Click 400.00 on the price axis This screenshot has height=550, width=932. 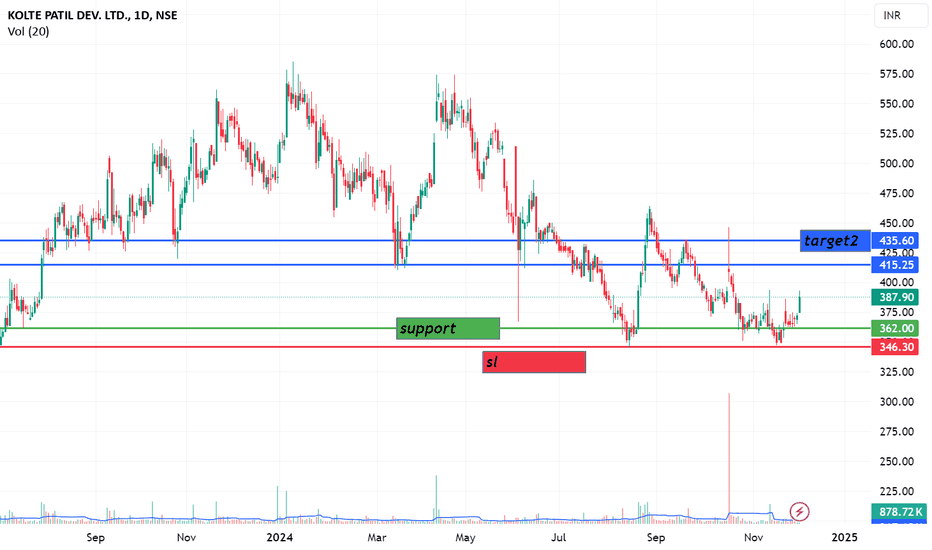click(896, 282)
